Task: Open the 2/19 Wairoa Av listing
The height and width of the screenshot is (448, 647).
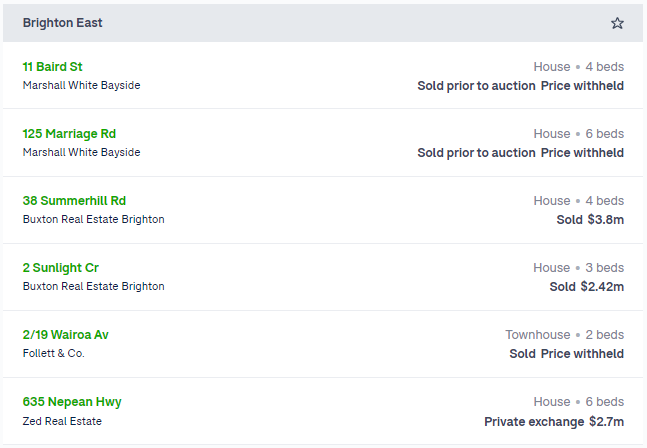Action: coord(66,335)
